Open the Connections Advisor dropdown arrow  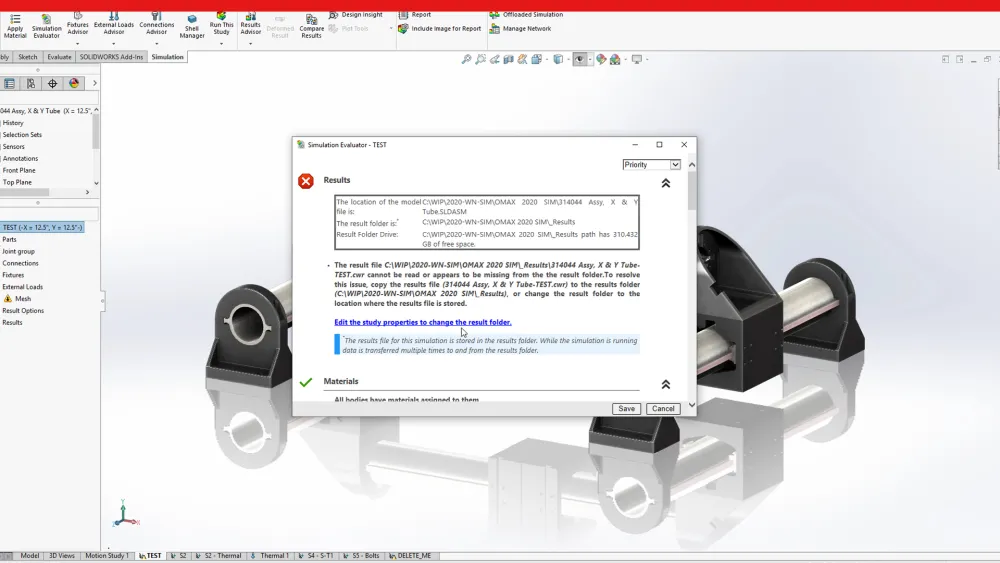[156, 43]
